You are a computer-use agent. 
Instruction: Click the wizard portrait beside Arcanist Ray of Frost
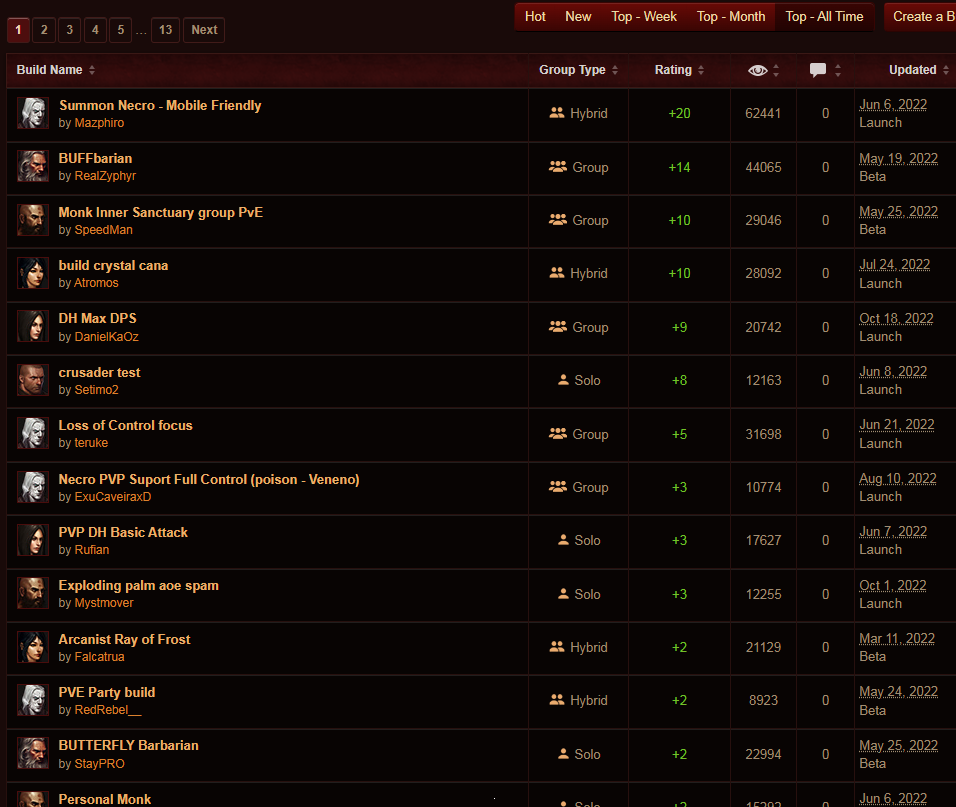pos(32,647)
